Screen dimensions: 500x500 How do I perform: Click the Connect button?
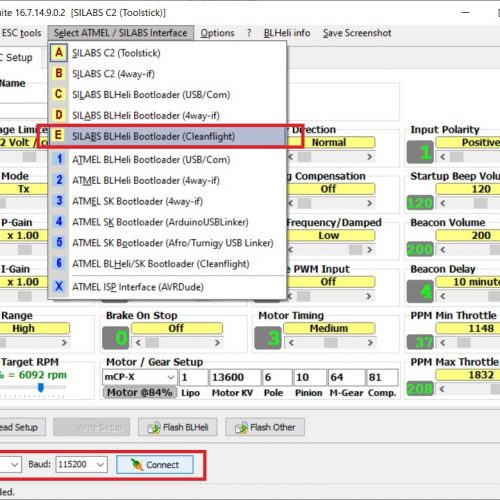coord(155,464)
